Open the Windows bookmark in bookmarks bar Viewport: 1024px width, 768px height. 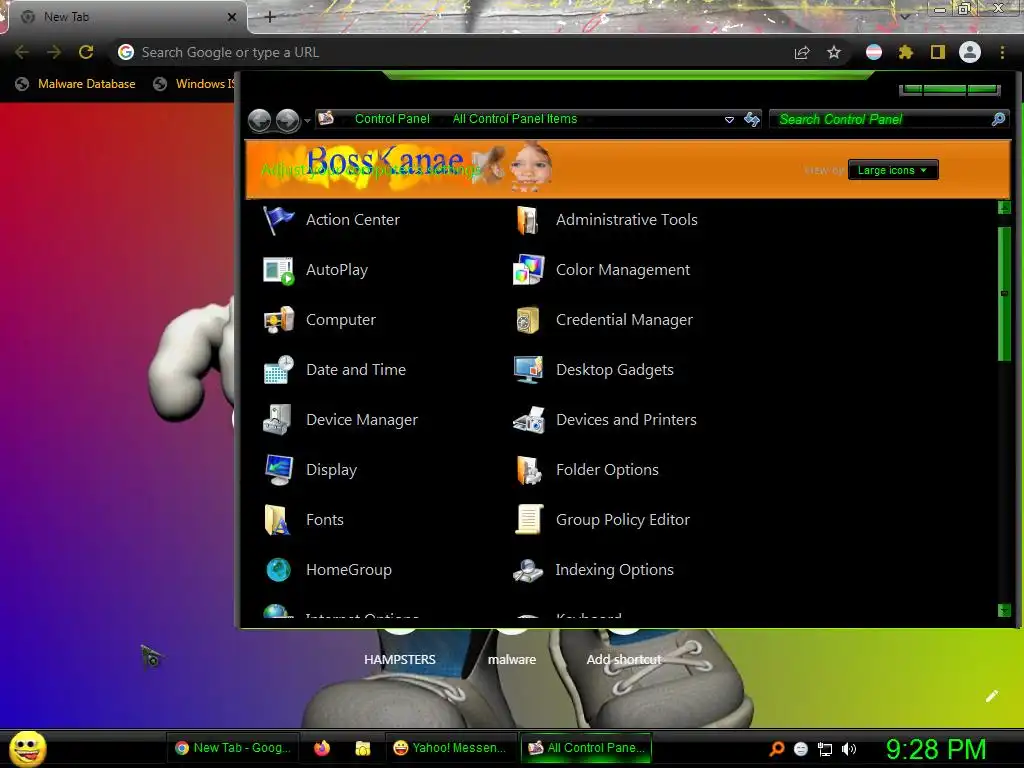point(193,84)
